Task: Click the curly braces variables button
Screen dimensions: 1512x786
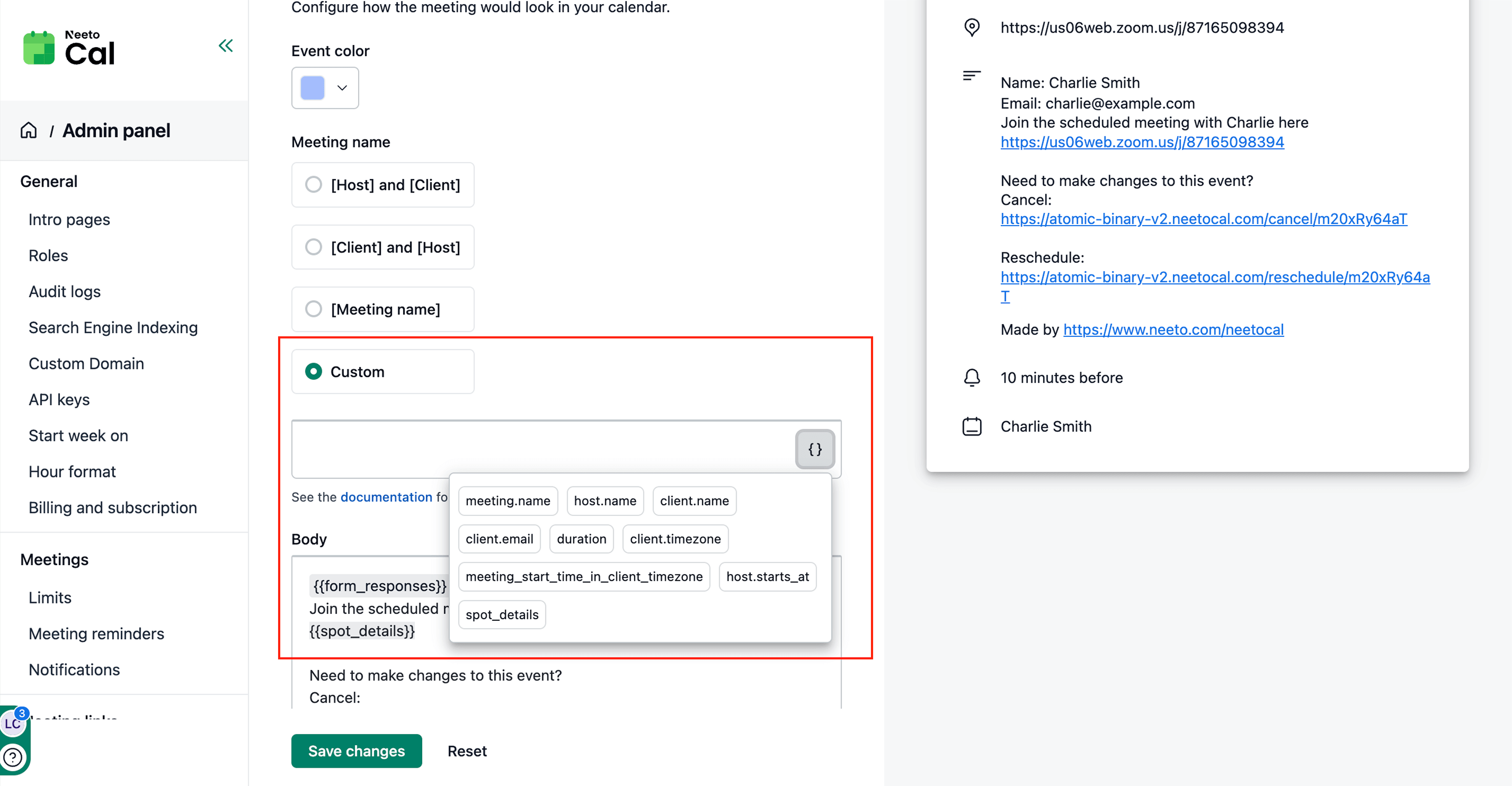Action: pyautogui.click(x=815, y=449)
